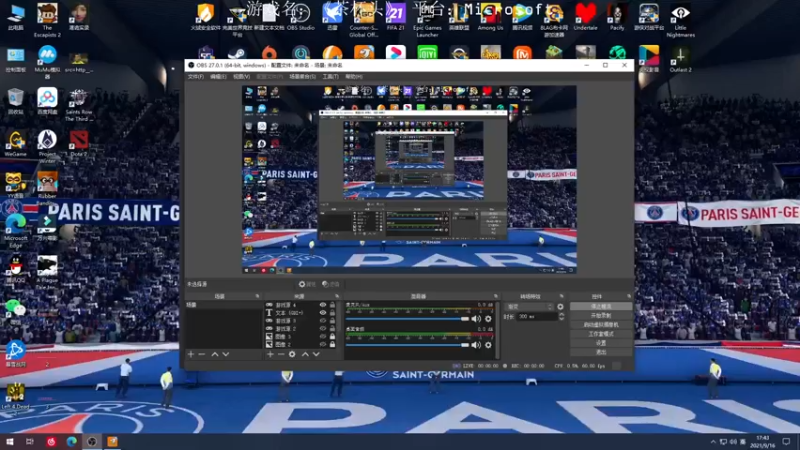
Task: Click the transition duration stepper arrows
Action: [x=561, y=317]
